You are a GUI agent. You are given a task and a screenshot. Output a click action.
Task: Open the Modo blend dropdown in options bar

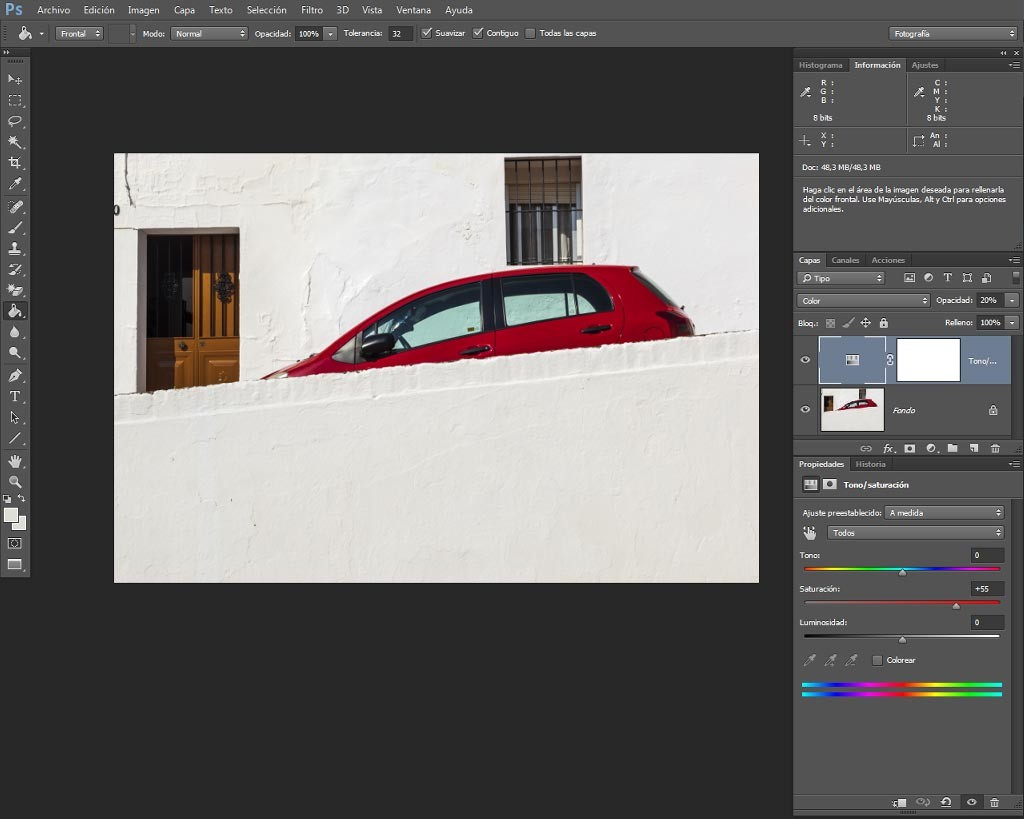pyautogui.click(x=209, y=33)
